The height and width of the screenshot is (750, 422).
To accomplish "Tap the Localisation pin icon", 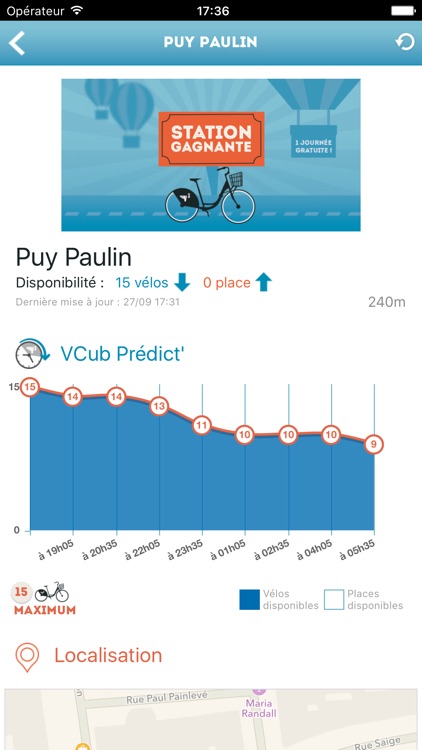I will tap(27, 657).
